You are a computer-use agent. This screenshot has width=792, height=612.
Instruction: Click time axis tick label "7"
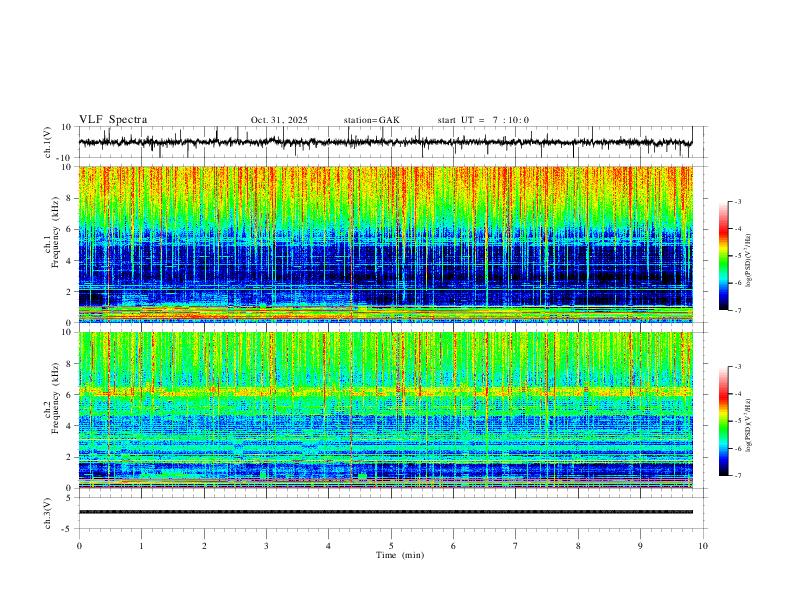[516, 546]
